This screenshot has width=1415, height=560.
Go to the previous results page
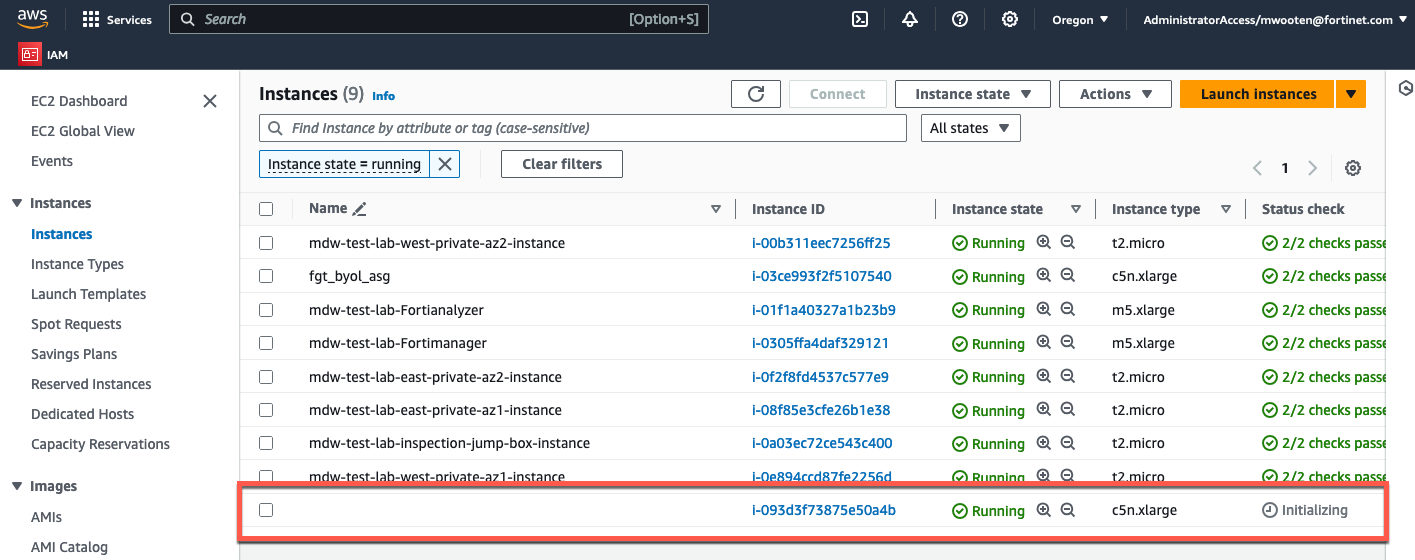click(1258, 168)
